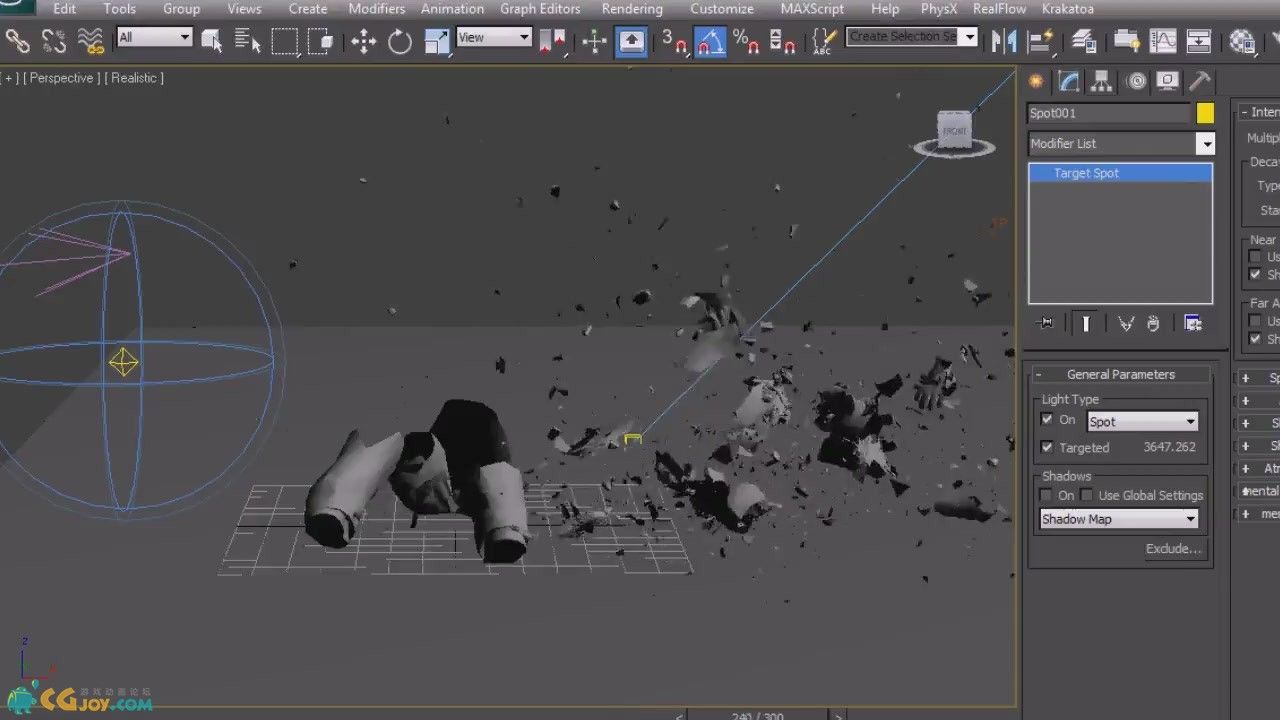Image resolution: width=1280 pixels, height=720 pixels.
Task: Toggle the Angle Snap icon
Action: tap(710, 41)
